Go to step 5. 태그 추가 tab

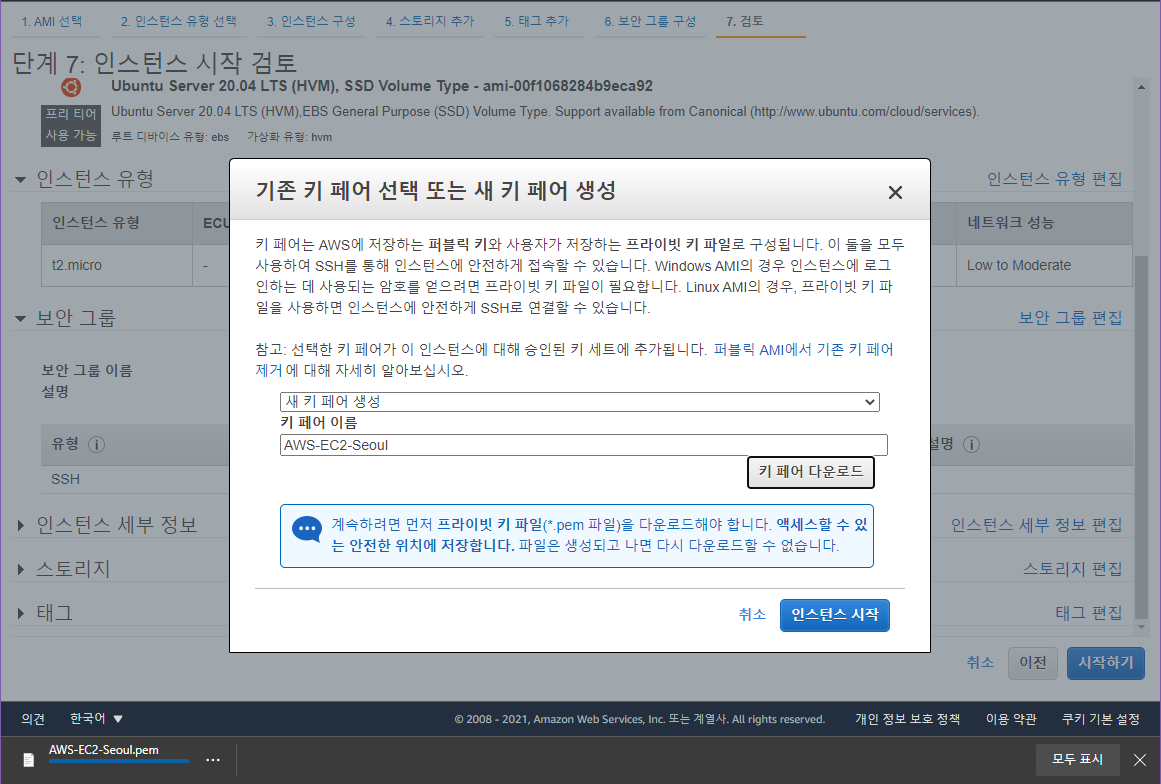(x=537, y=21)
